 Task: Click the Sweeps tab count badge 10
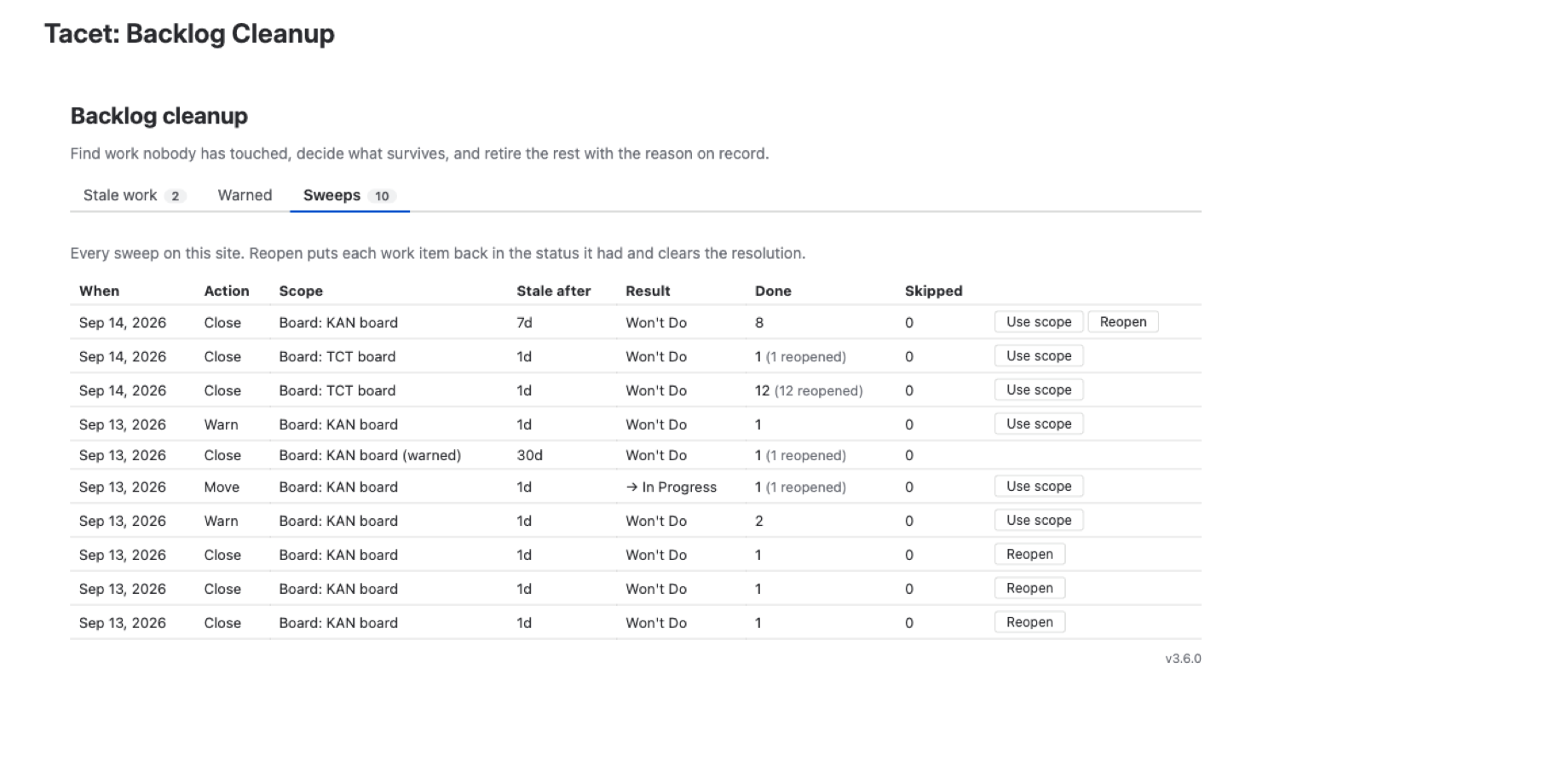382,196
